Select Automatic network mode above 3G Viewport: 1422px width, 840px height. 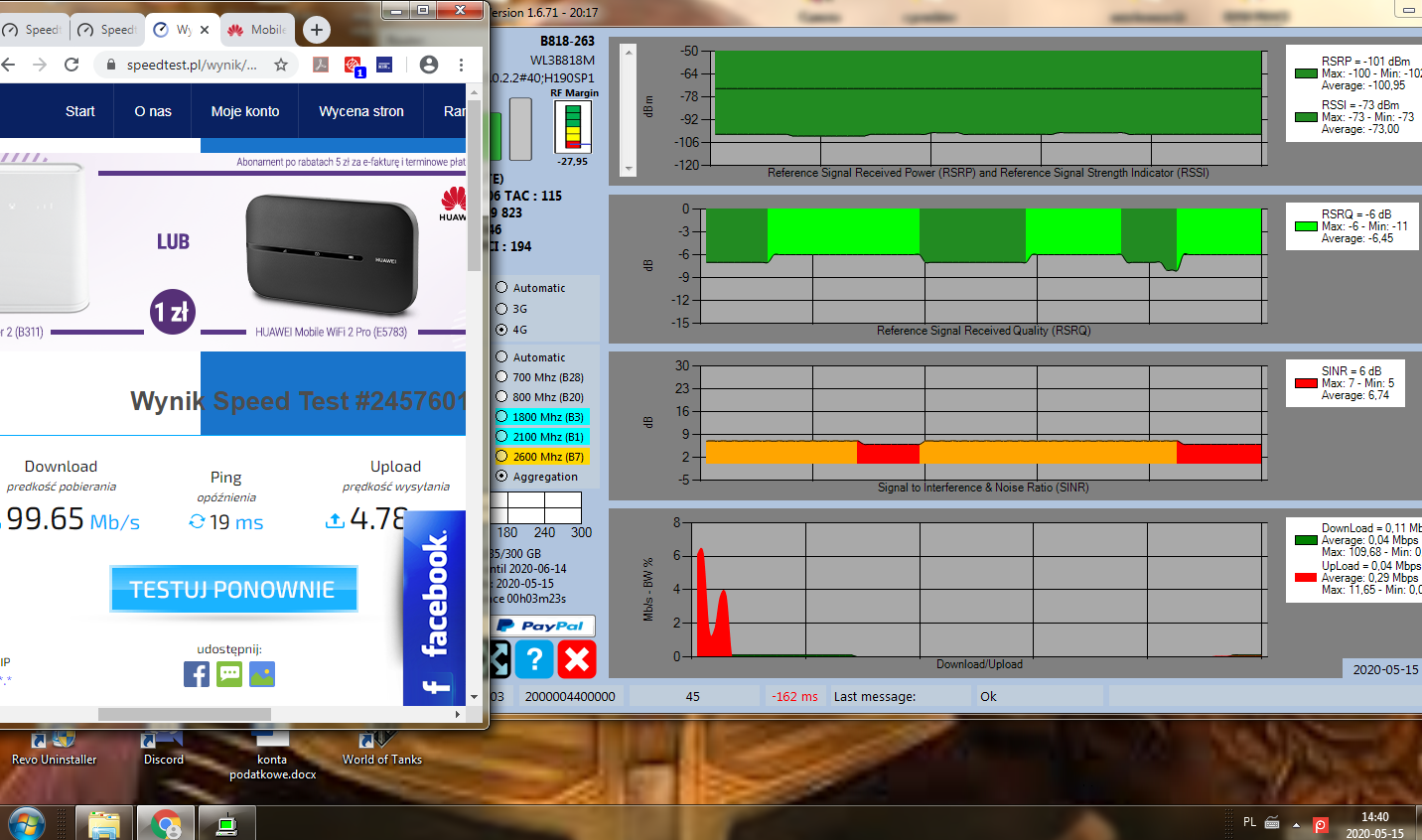click(502, 288)
